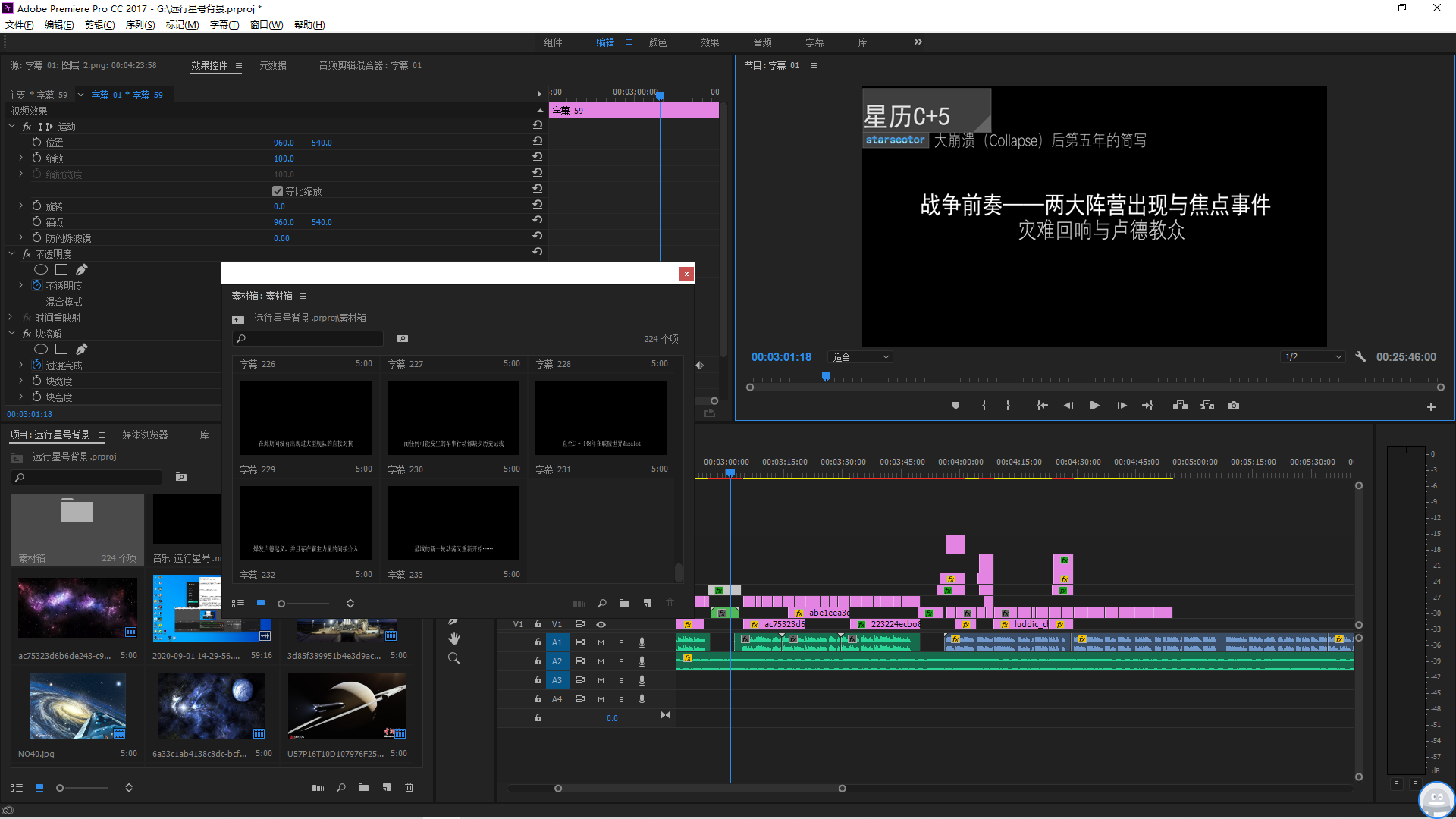
Task: Switch floating bin panel to list view
Action: [238, 604]
